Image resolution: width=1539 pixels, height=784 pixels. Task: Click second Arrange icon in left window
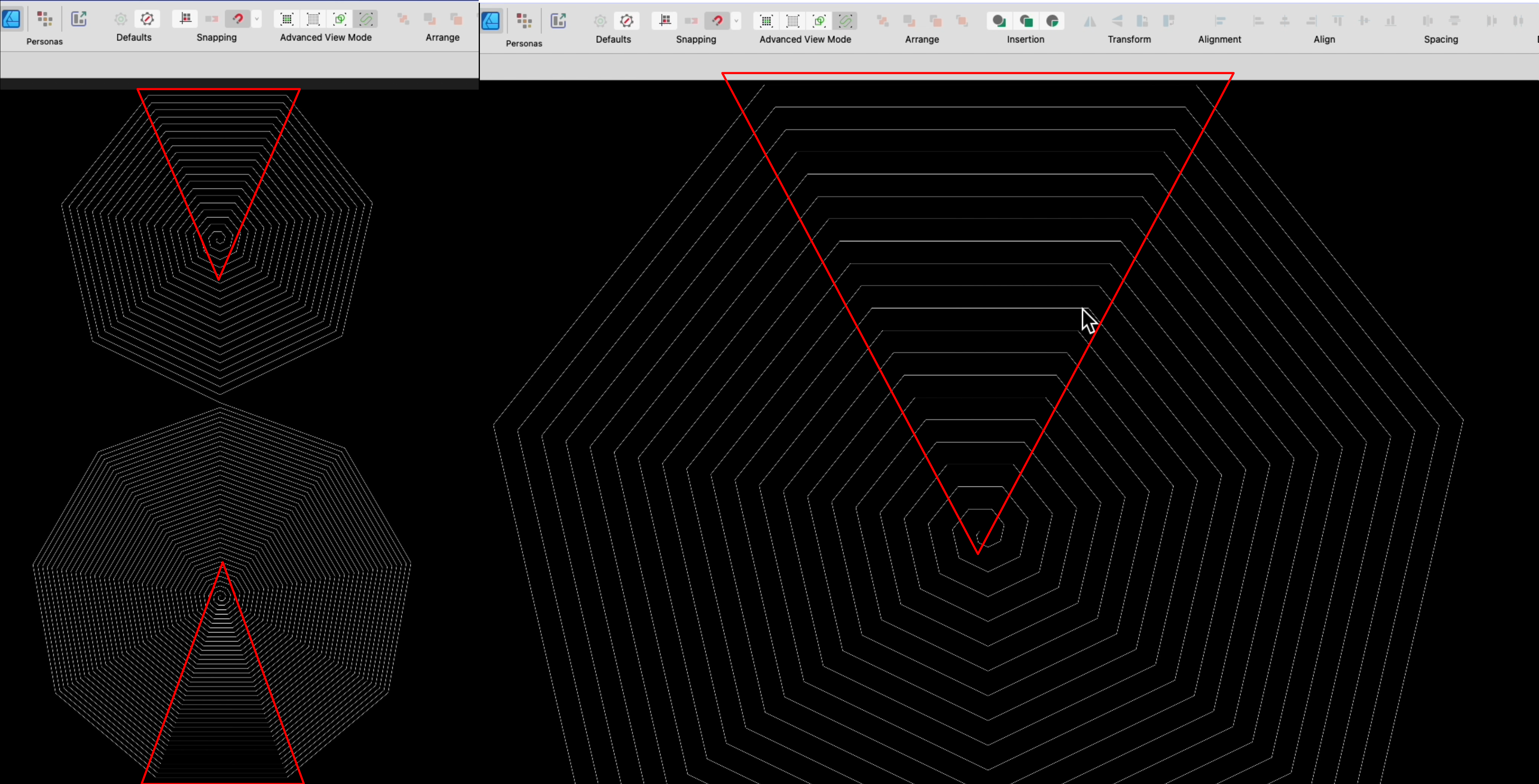point(430,19)
